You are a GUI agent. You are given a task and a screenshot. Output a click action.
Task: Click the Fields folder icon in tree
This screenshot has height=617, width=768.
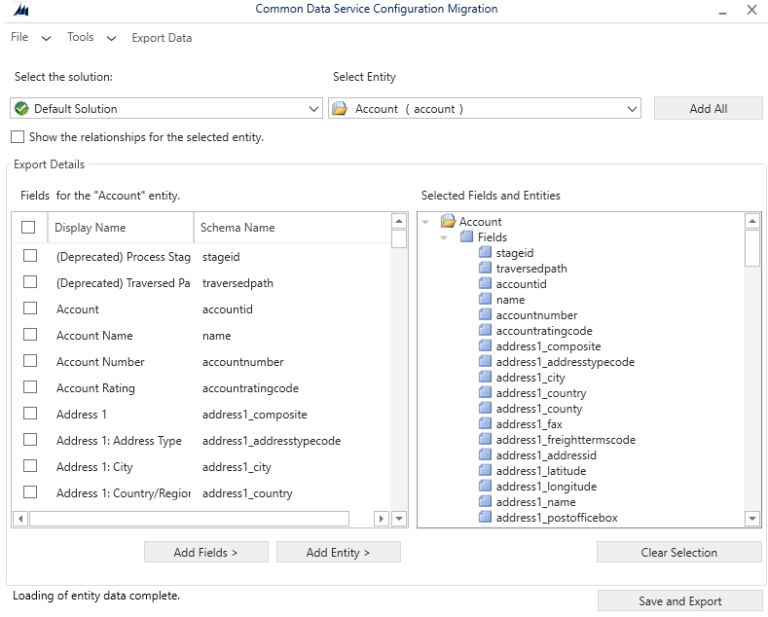coord(466,237)
